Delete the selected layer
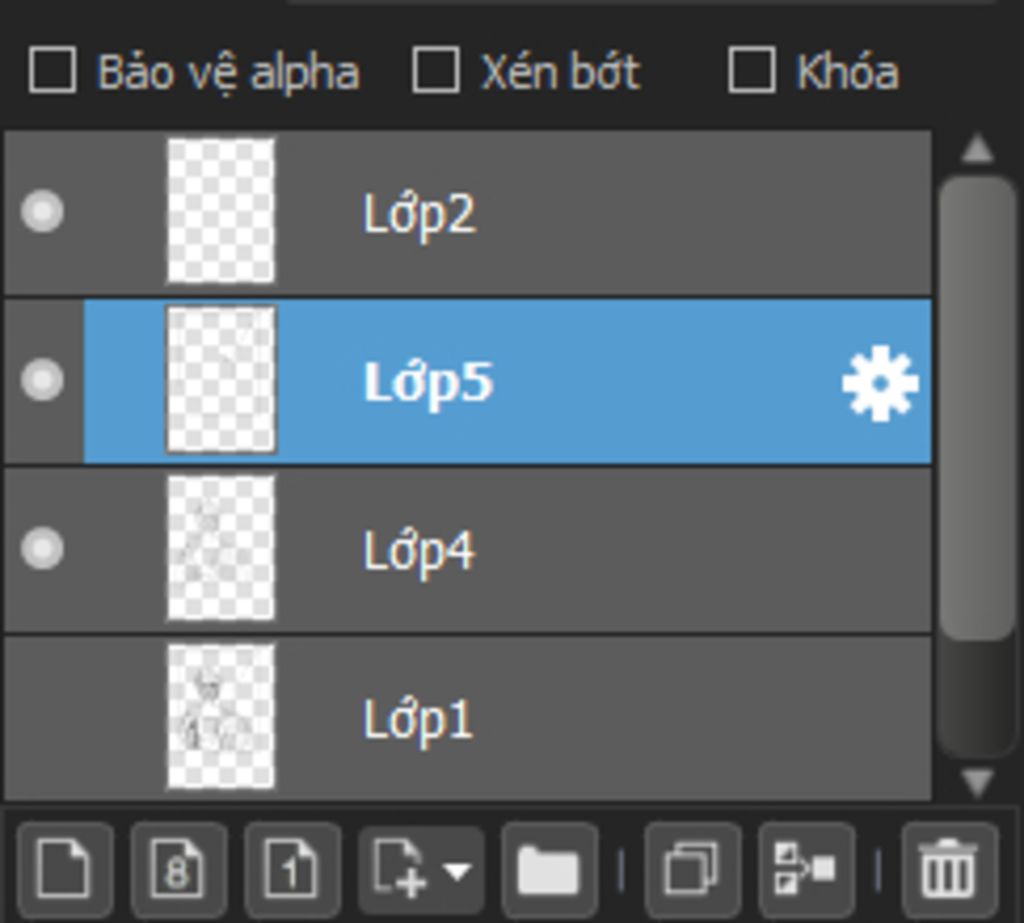This screenshot has width=1024, height=923. [948, 868]
